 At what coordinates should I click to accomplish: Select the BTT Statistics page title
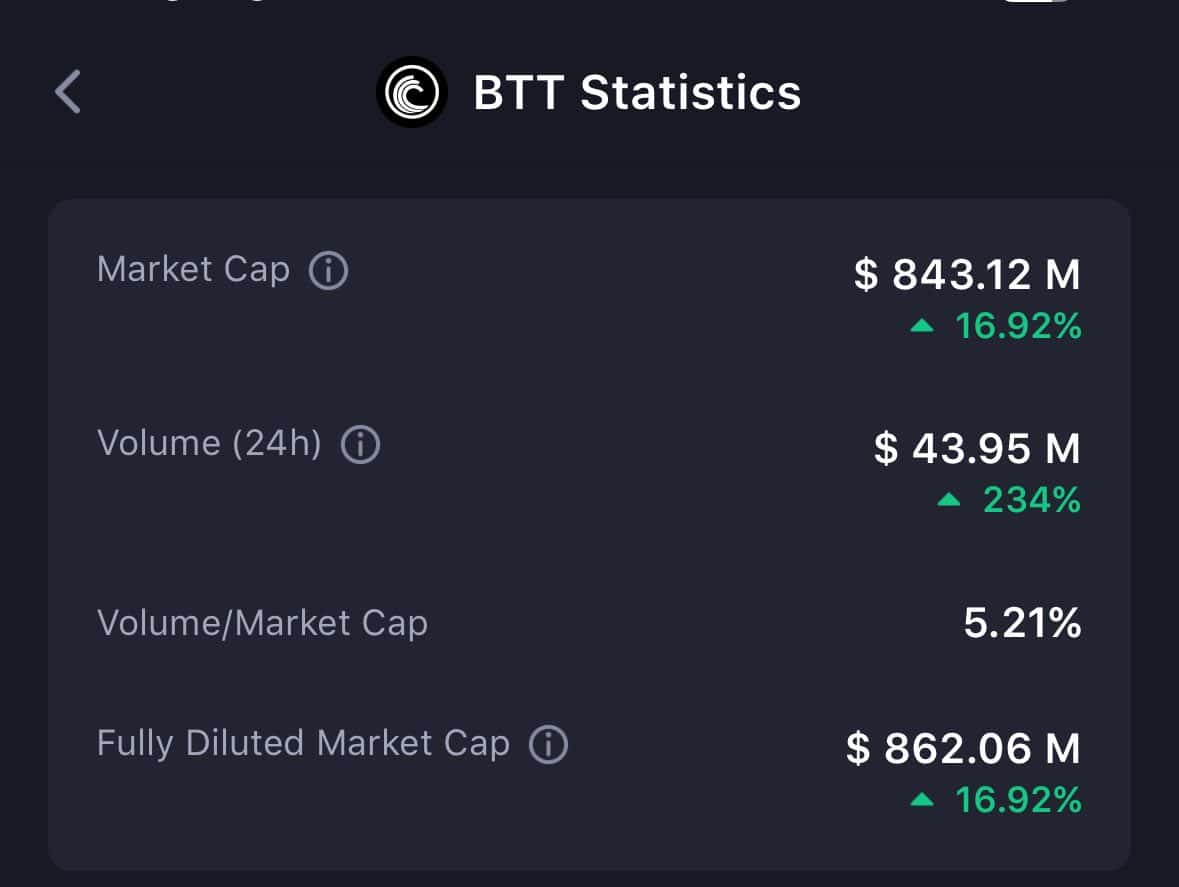(x=637, y=93)
